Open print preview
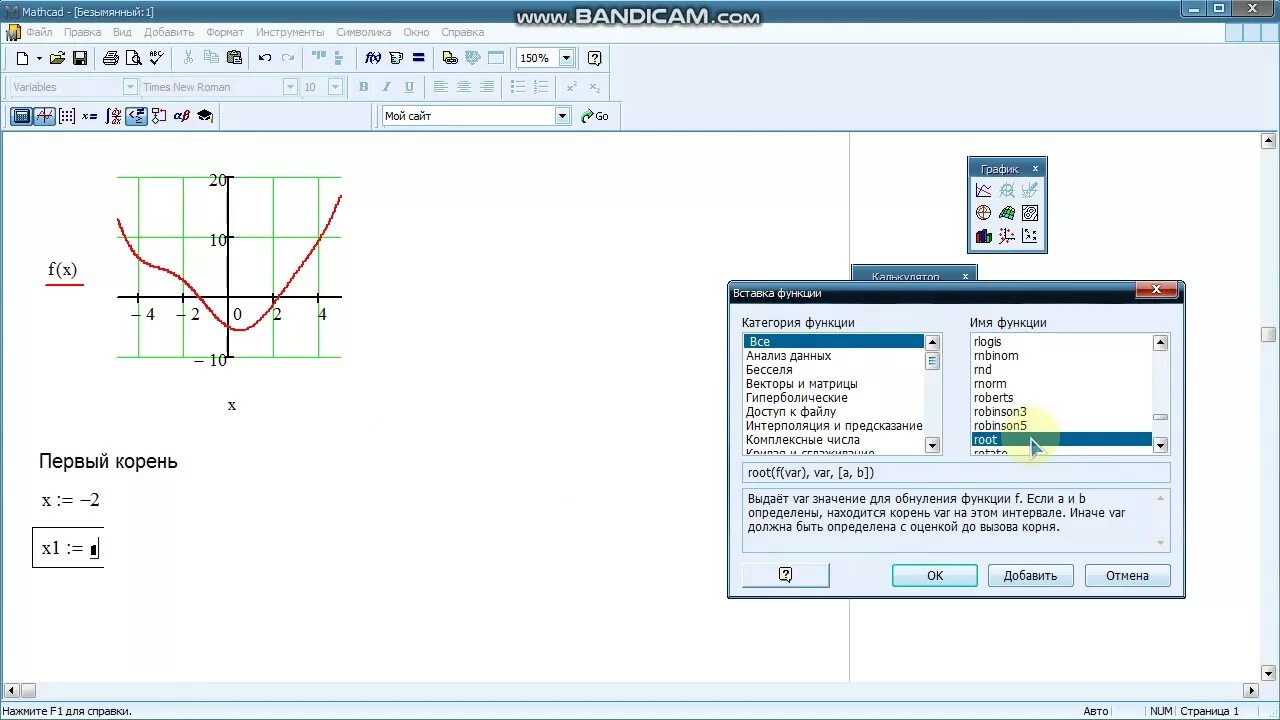Image resolution: width=1280 pixels, height=720 pixels. click(x=134, y=58)
